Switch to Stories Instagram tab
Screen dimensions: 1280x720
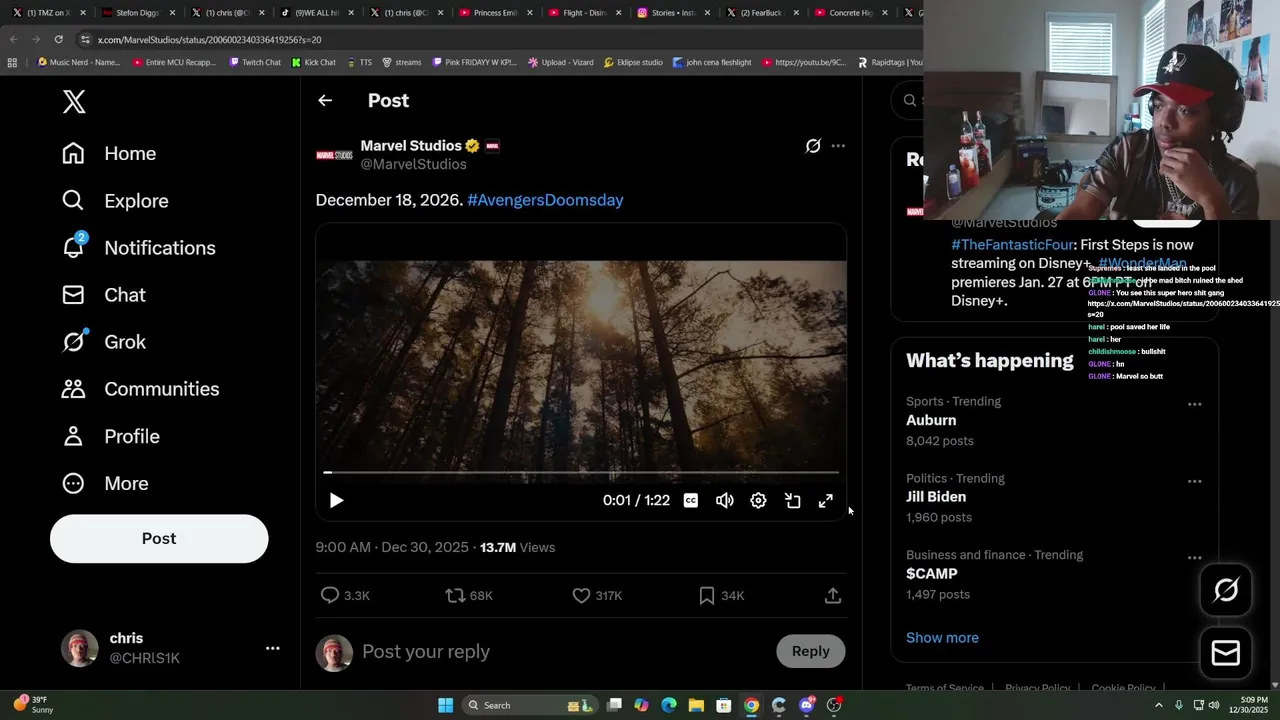tap(674, 13)
